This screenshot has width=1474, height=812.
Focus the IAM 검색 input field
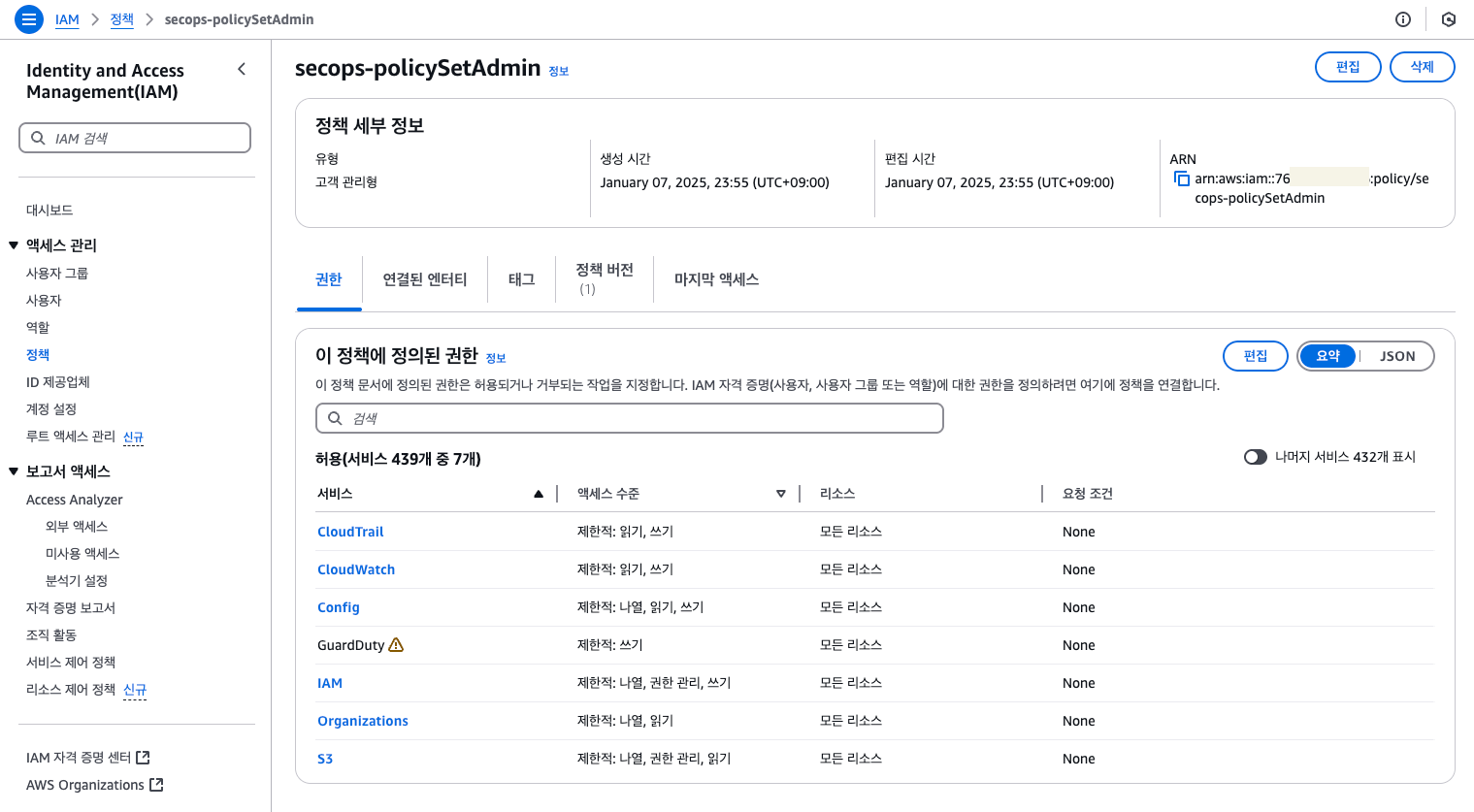coord(135,138)
